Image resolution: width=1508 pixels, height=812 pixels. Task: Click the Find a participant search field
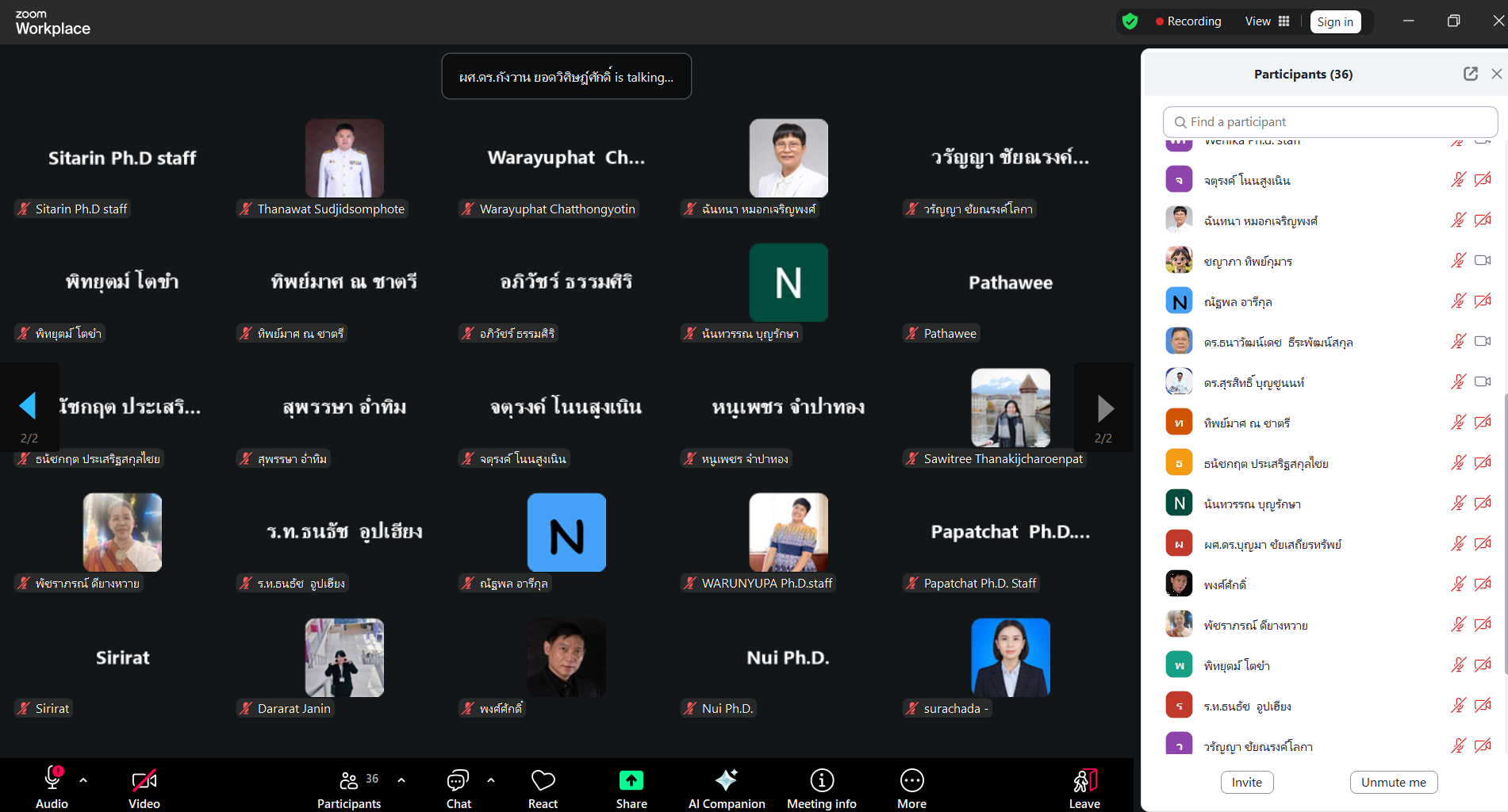(1330, 122)
